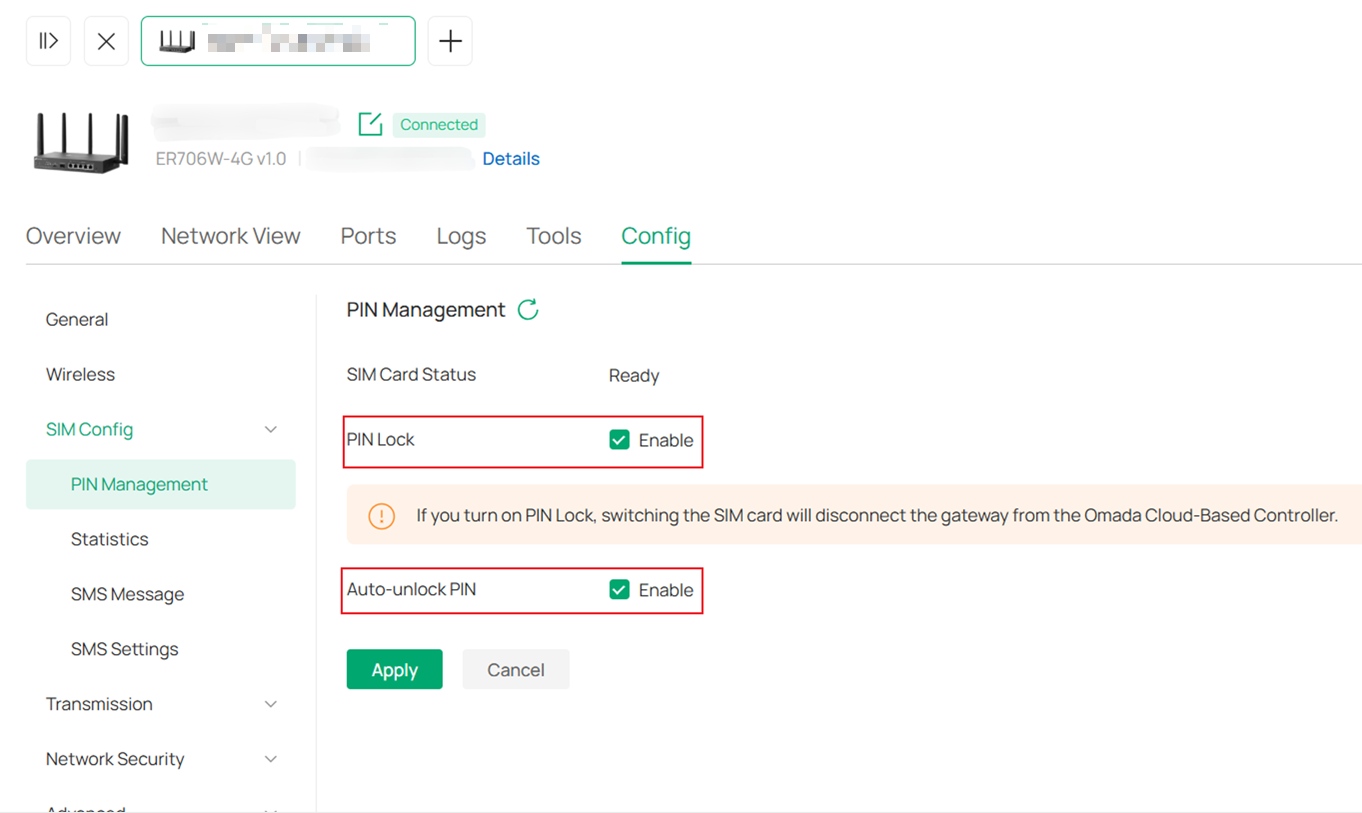Open Wireless settings in sidebar
Image resolution: width=1362 pixels, height=813 pixels.
point(80,375)
